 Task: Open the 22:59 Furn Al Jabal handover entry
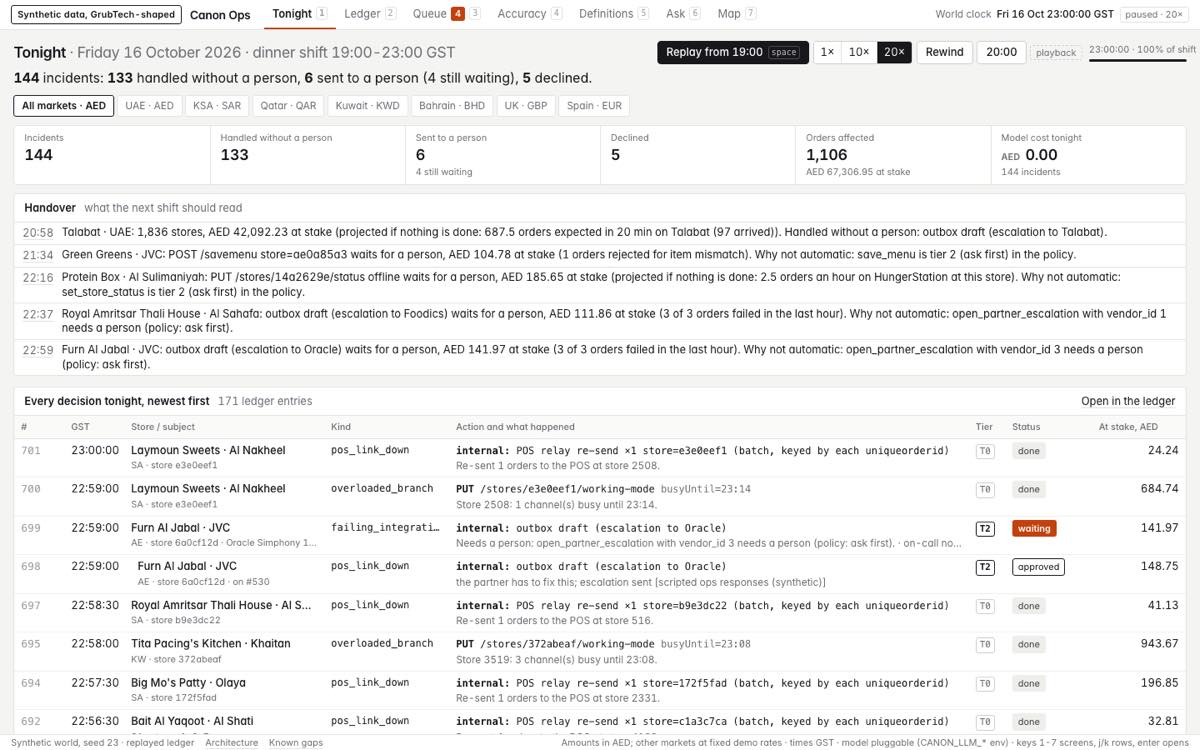click(600, 357)
